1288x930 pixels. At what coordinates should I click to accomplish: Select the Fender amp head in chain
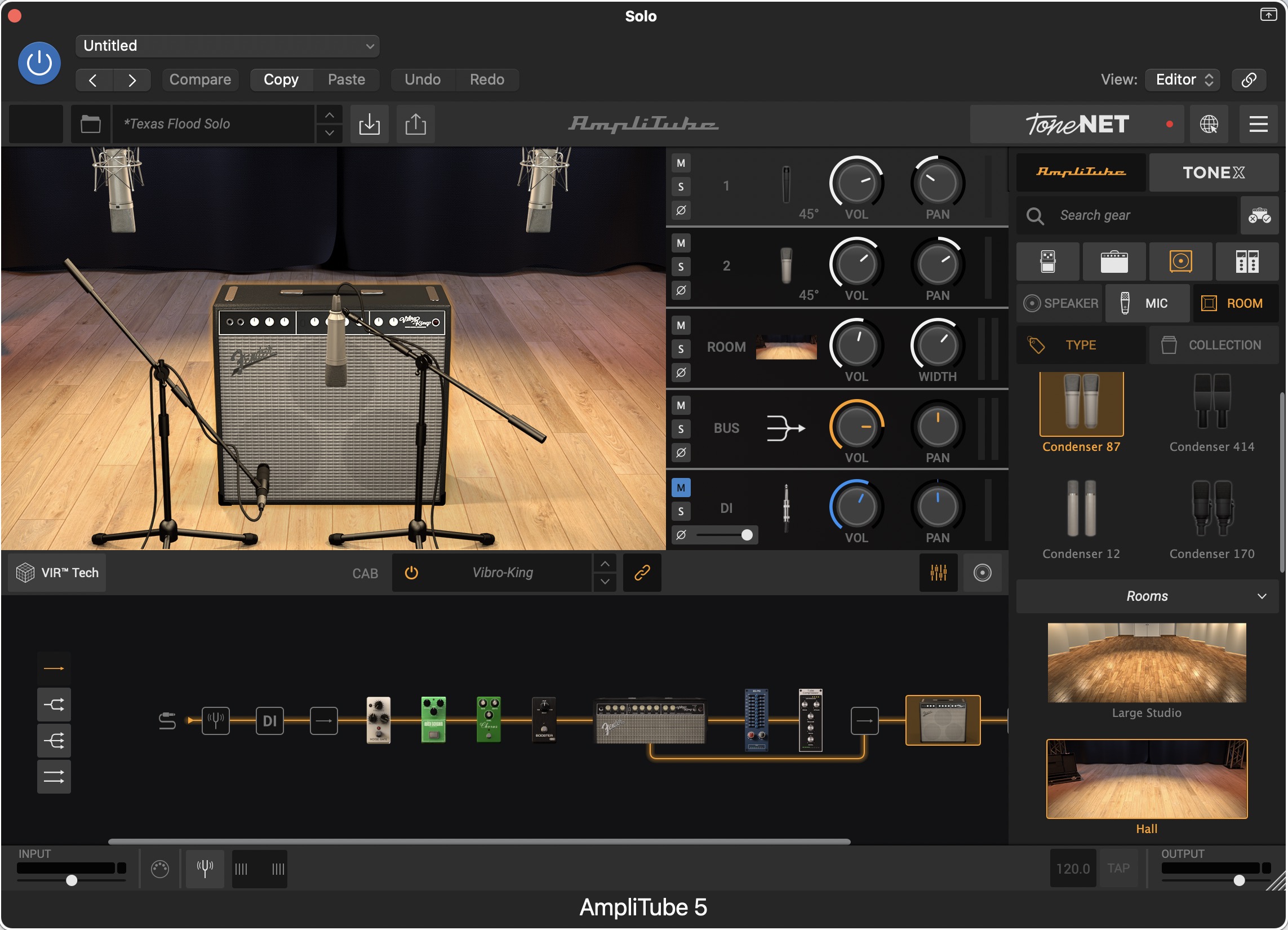(x=650, y=721)
